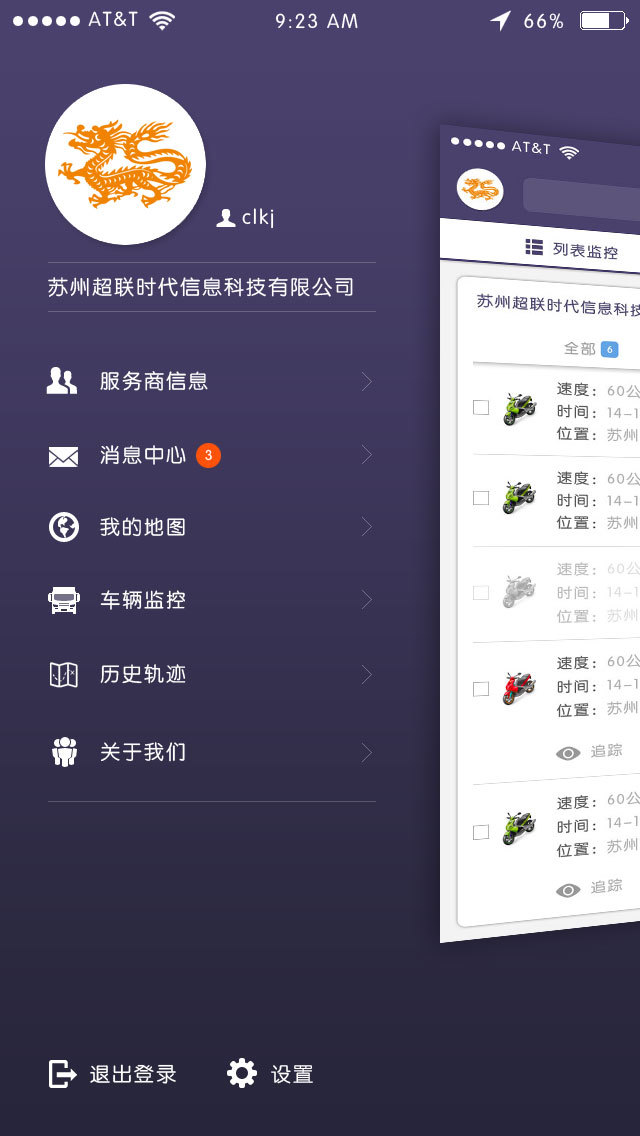Tick the red scooter's checkbox
Image resolution: width=640 pixels, height=1136 pixels.
(481, 688)
